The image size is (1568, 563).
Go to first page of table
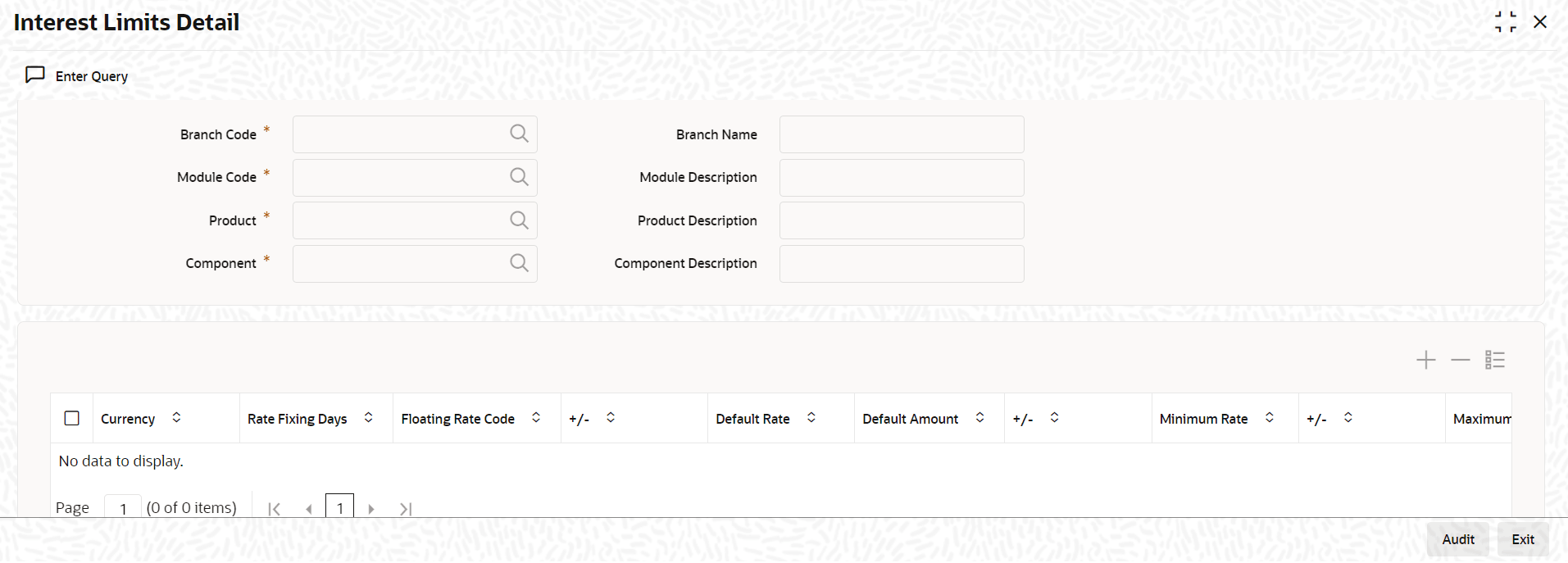(x=275, y=509)
